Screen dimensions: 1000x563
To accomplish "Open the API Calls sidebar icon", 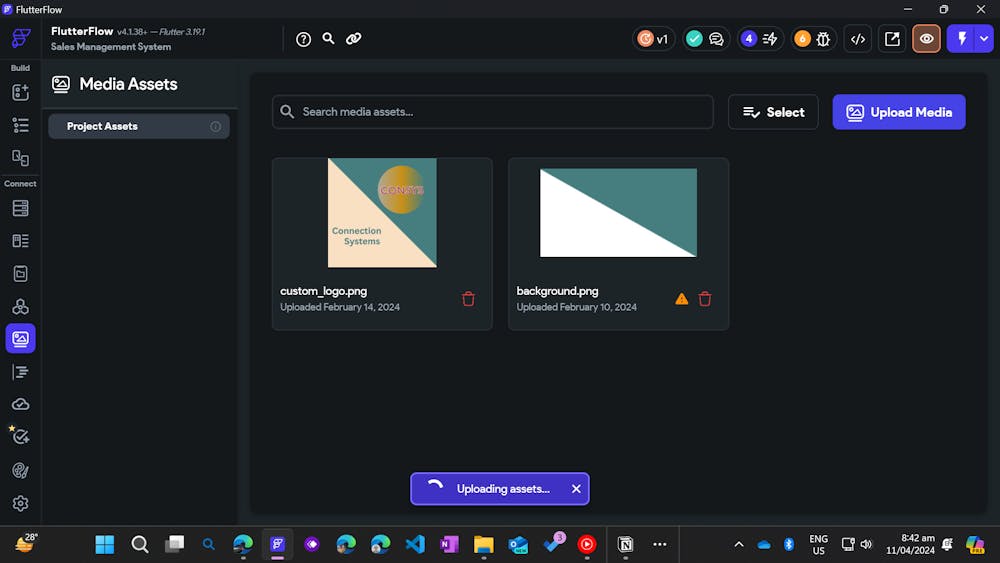I will [x=20, y=274].
